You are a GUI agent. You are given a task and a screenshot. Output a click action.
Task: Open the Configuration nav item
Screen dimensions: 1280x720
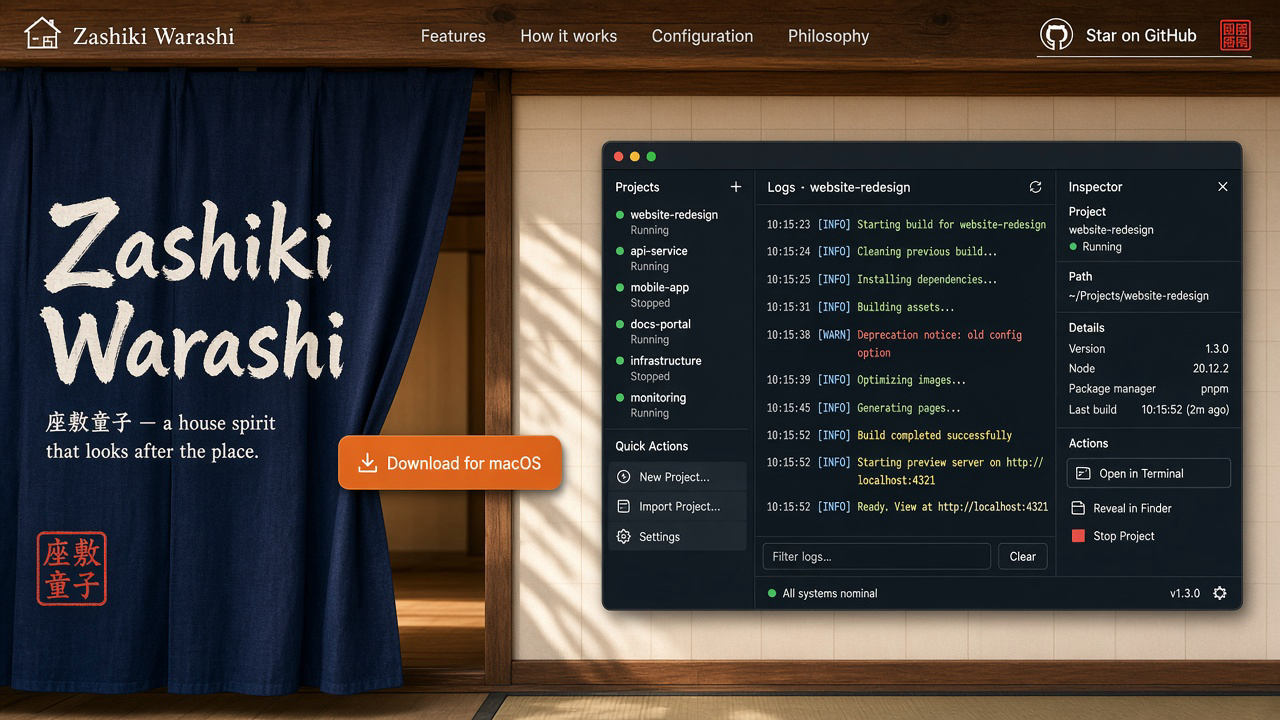(703, 36)
